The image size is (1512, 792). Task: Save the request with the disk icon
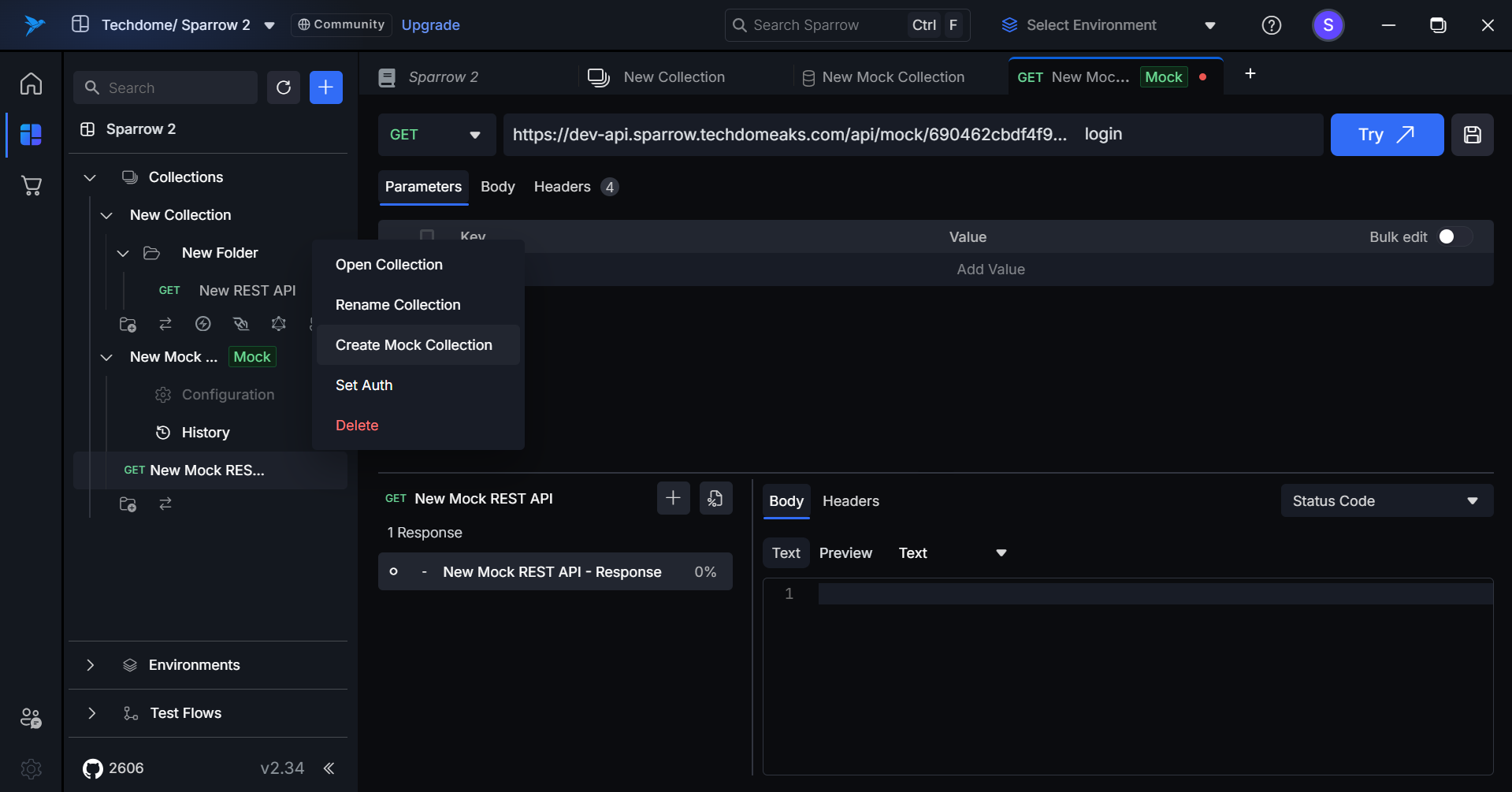click(1472, 135)
